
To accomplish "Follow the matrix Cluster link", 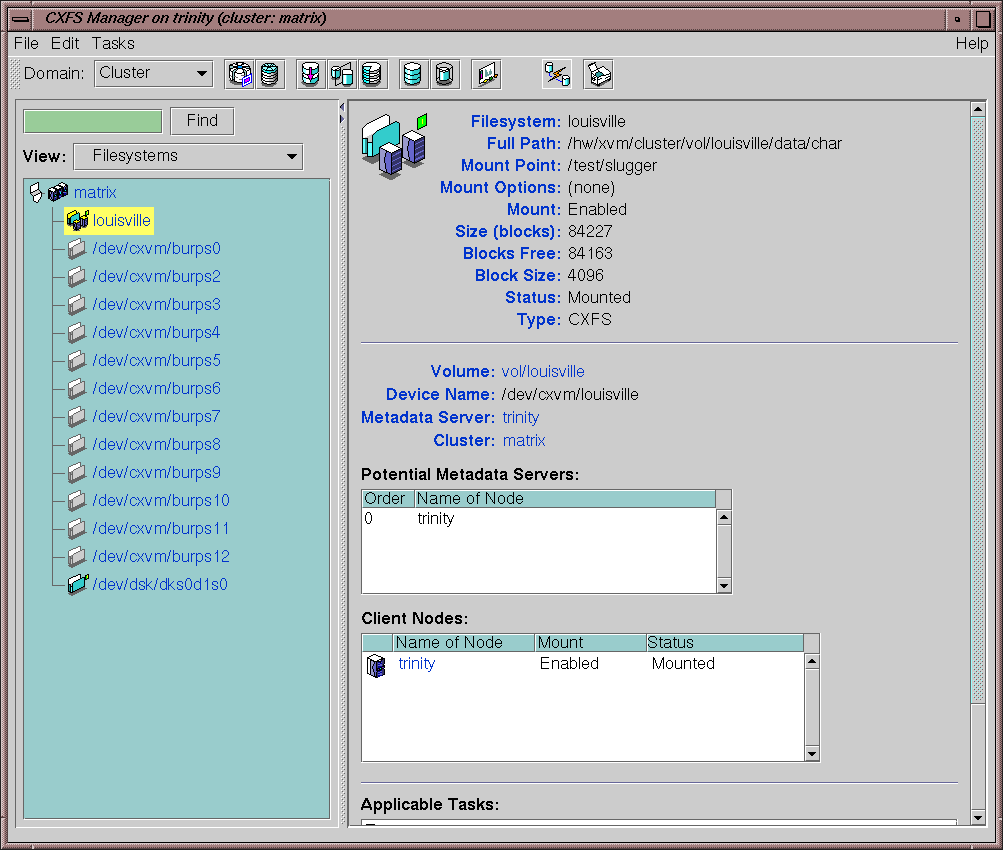I will pos(524,441).
